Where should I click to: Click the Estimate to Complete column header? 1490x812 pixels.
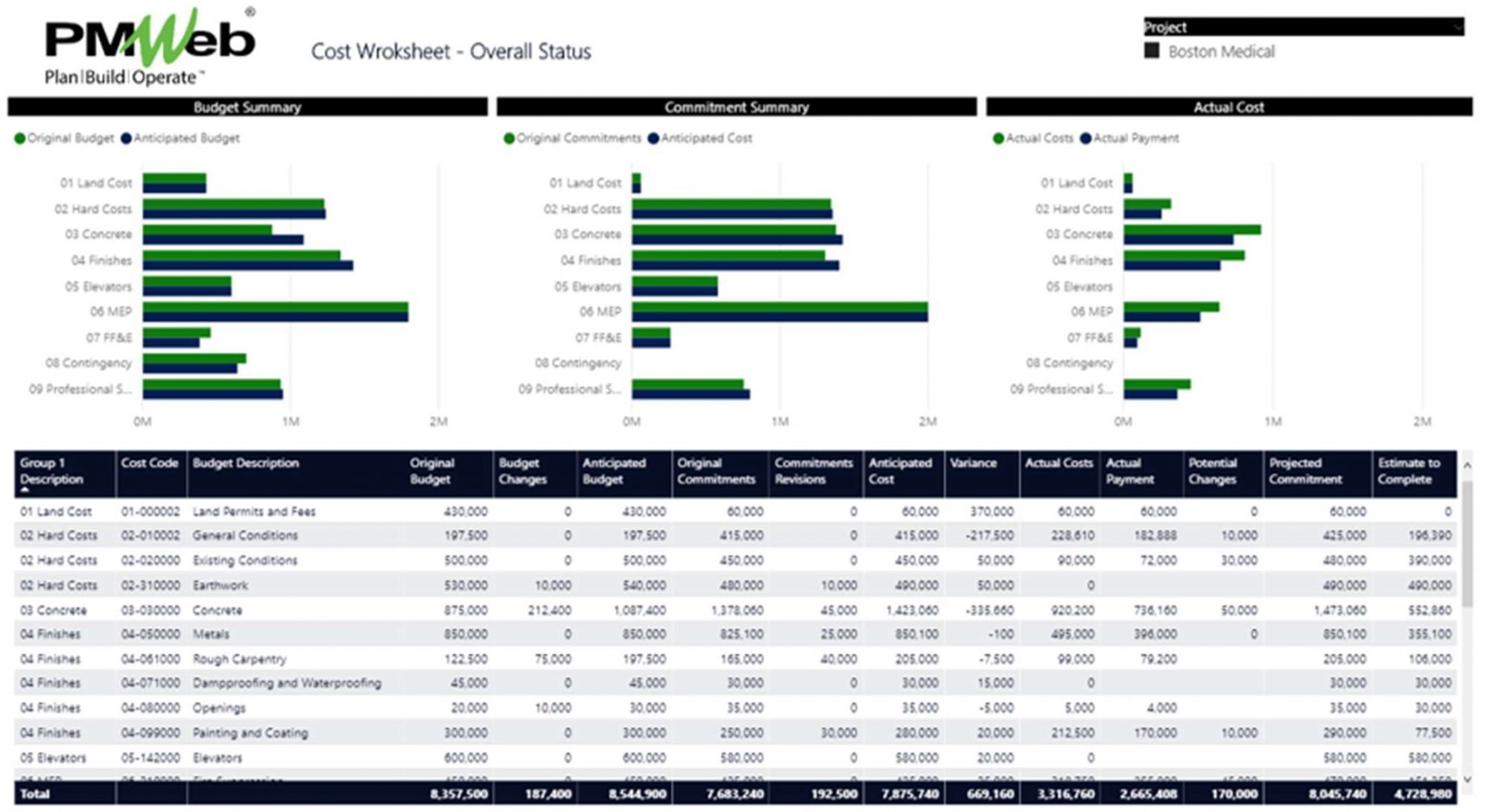pyautogui.click(x=1408, y=471)
